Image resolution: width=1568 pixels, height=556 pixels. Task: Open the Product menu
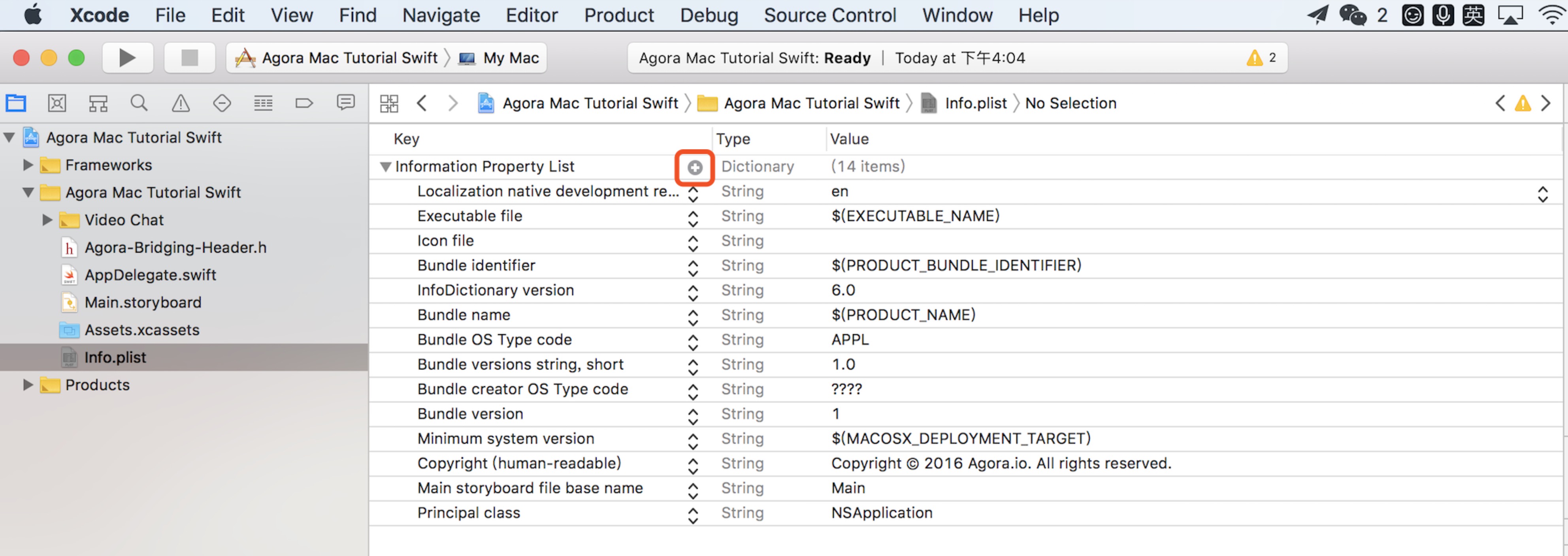coord(618,15)
